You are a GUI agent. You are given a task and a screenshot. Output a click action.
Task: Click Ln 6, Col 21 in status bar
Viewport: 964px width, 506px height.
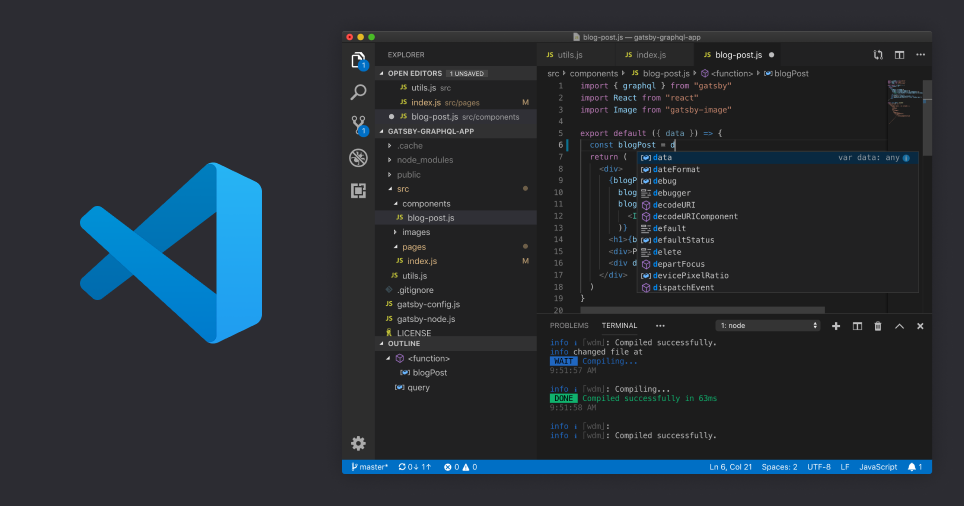tap(730, 467)
